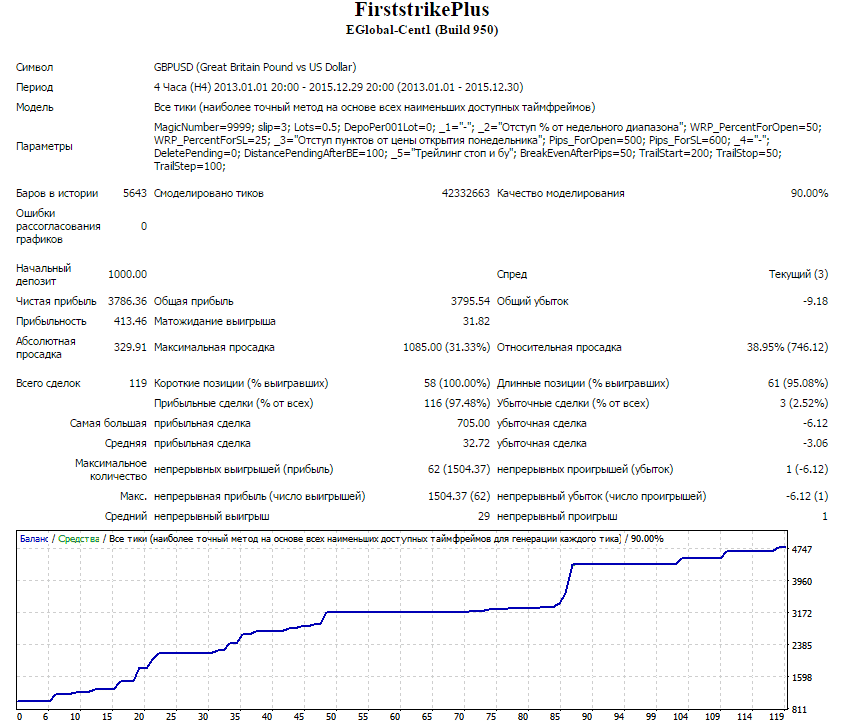
Task: Click relative drawdown value 38.95% (746.12)
Action: 788,347
